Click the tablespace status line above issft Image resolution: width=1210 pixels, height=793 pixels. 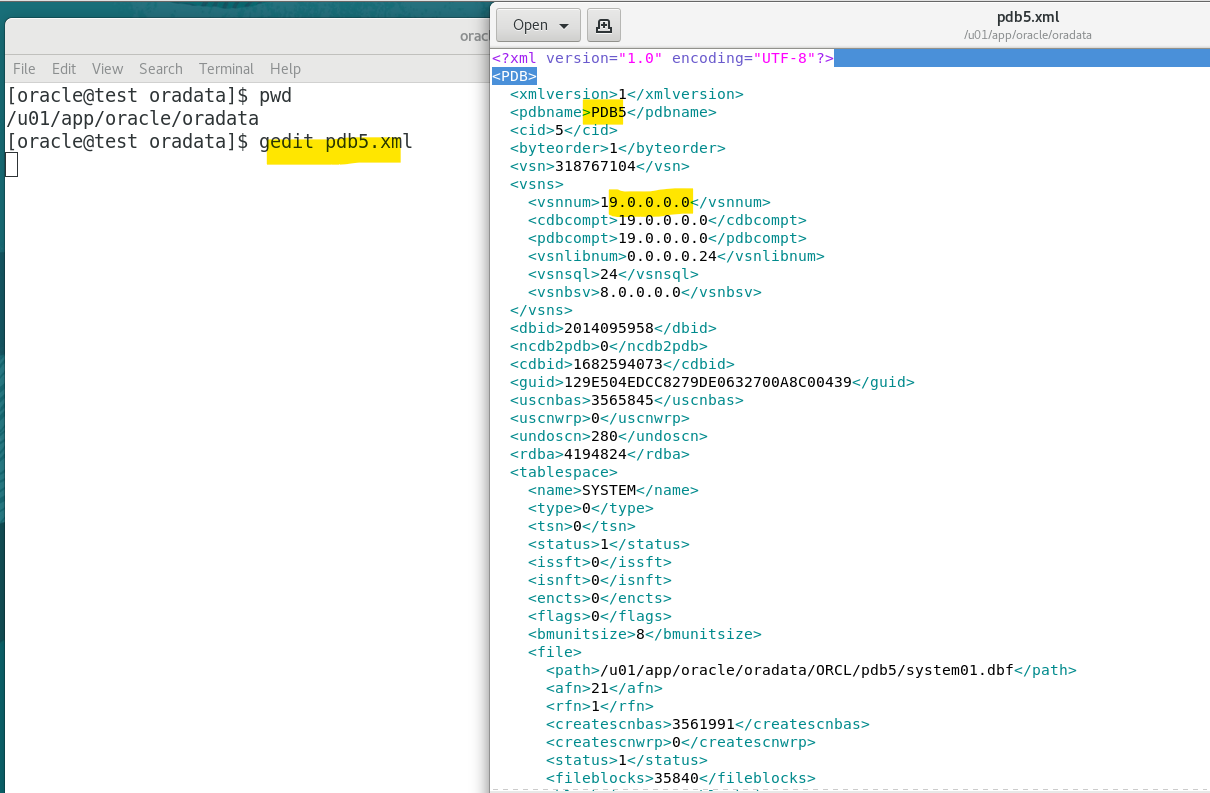pyautogui.click(x=609, y=544)
